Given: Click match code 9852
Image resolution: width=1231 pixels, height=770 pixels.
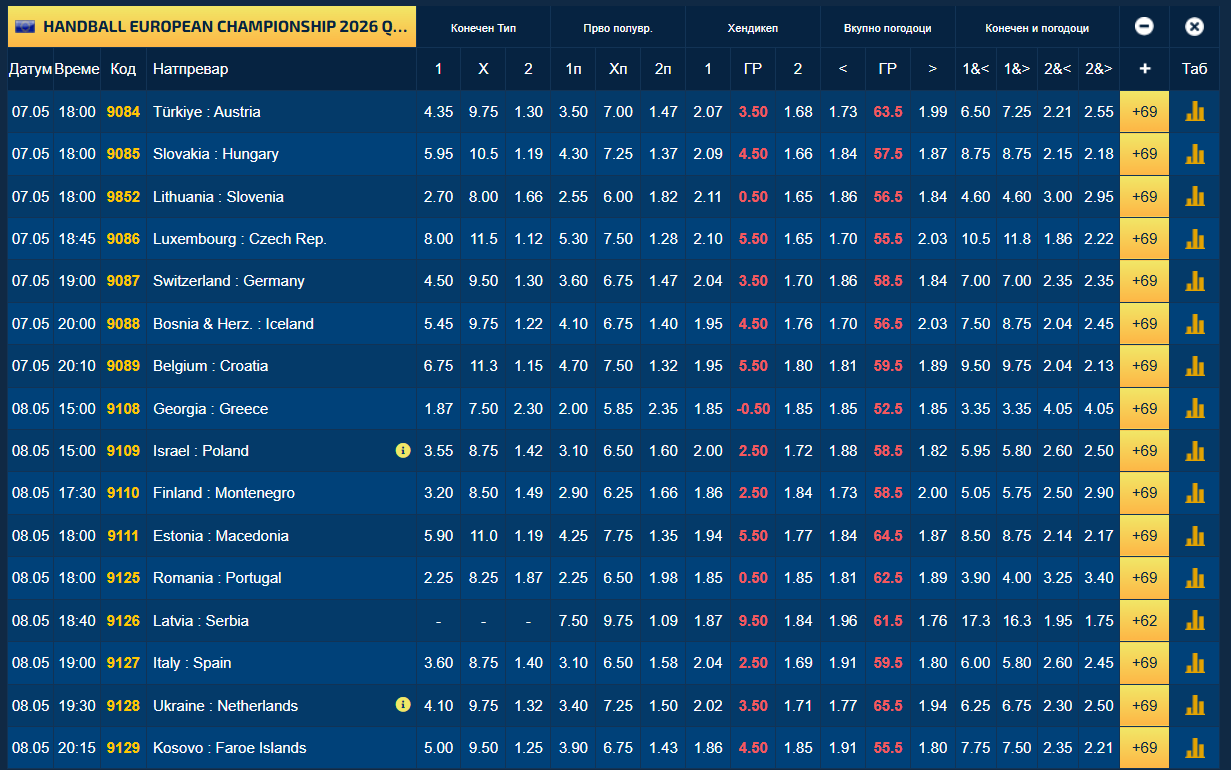Looking at the screenshot, I should coord(124,197).
